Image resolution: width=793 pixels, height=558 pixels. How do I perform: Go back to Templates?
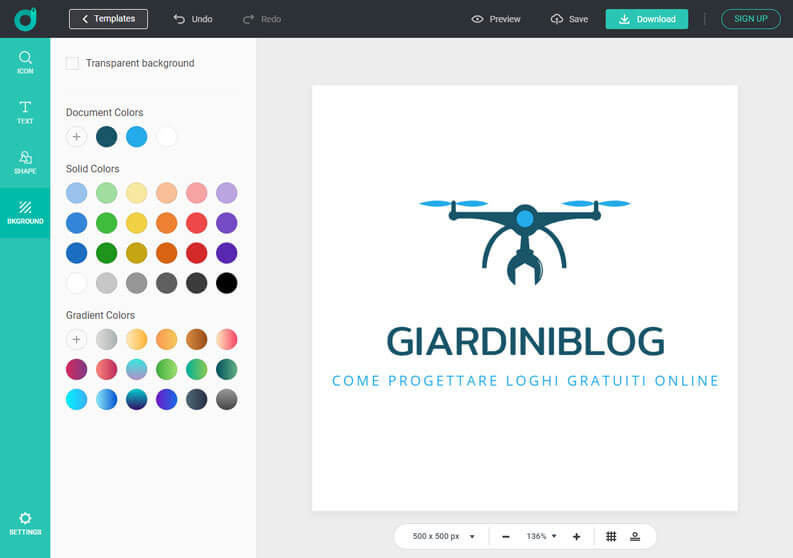tap(108, 19)
